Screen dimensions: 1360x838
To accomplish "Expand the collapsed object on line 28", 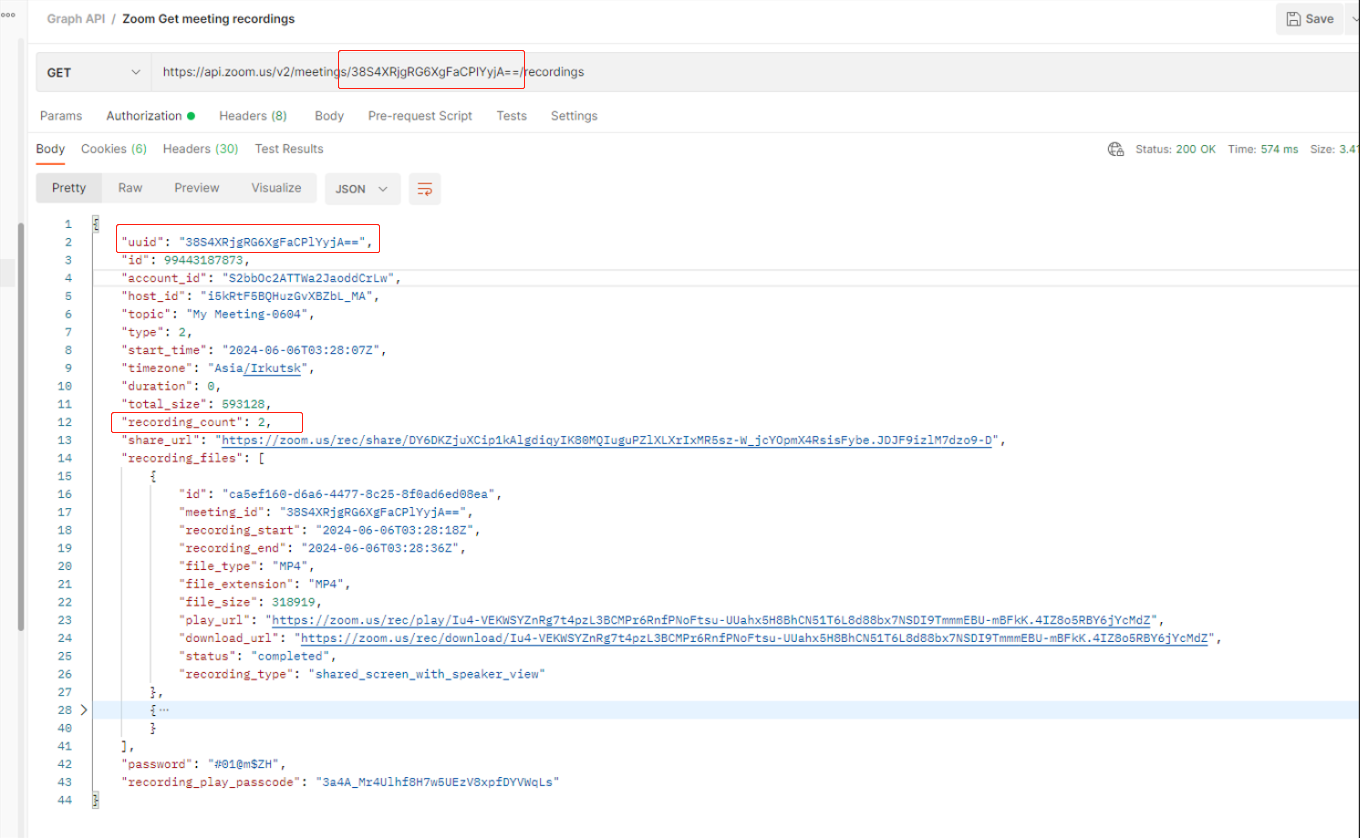I will coord(84,710).
